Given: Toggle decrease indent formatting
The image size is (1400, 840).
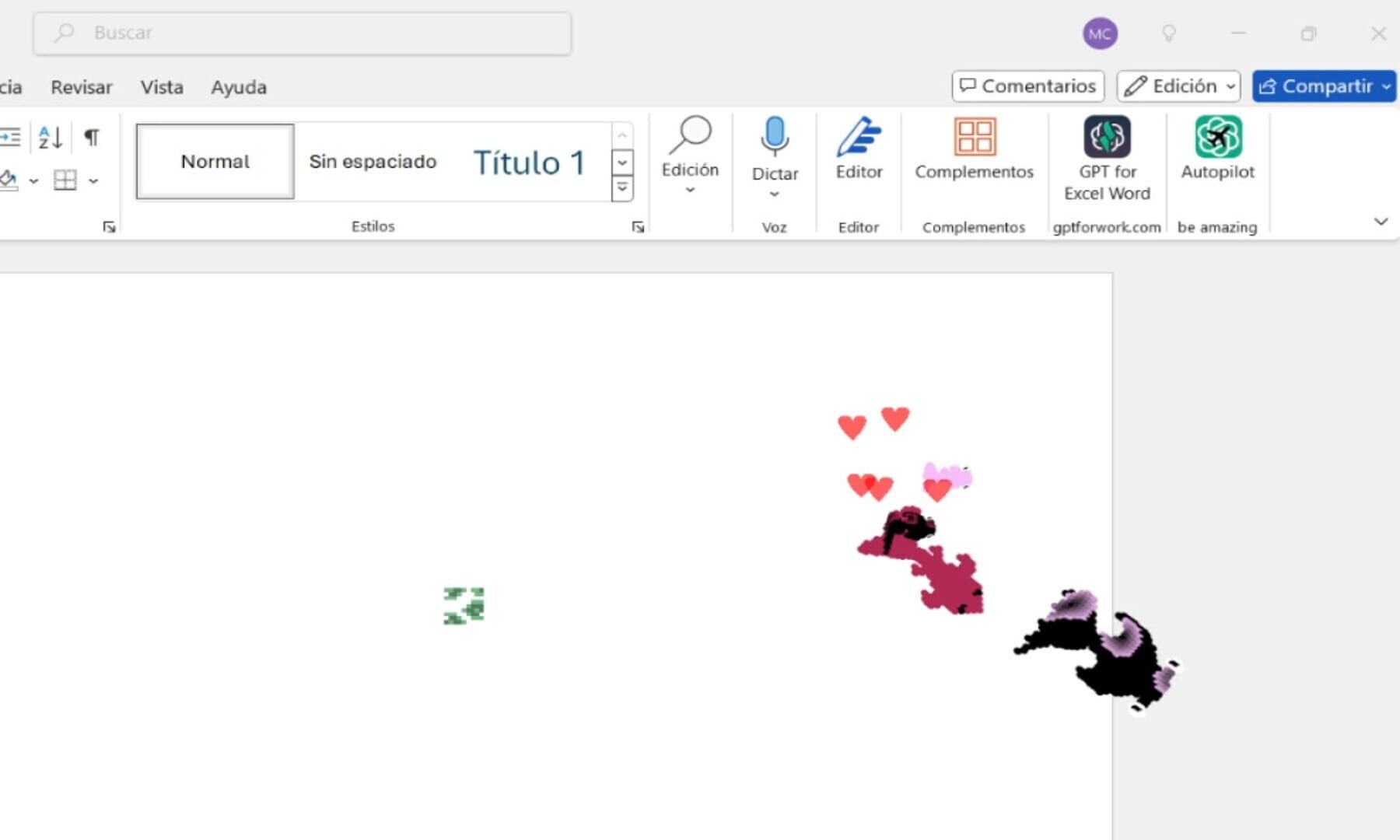Looking at the screenshot, I should pos(10,137).
